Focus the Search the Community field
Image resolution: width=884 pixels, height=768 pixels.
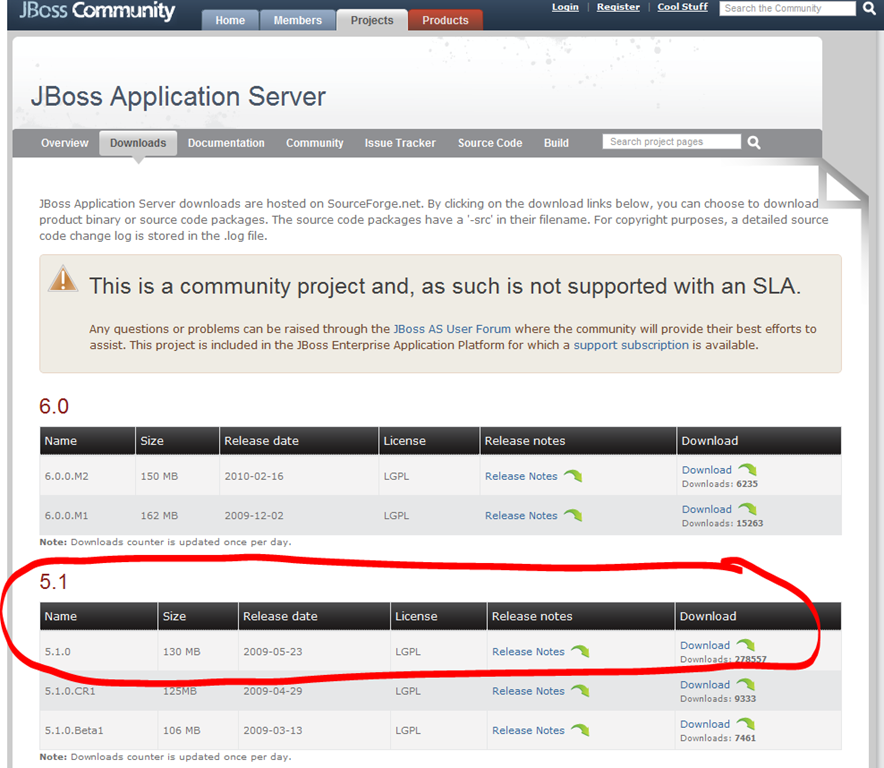(x=787, y=8)
